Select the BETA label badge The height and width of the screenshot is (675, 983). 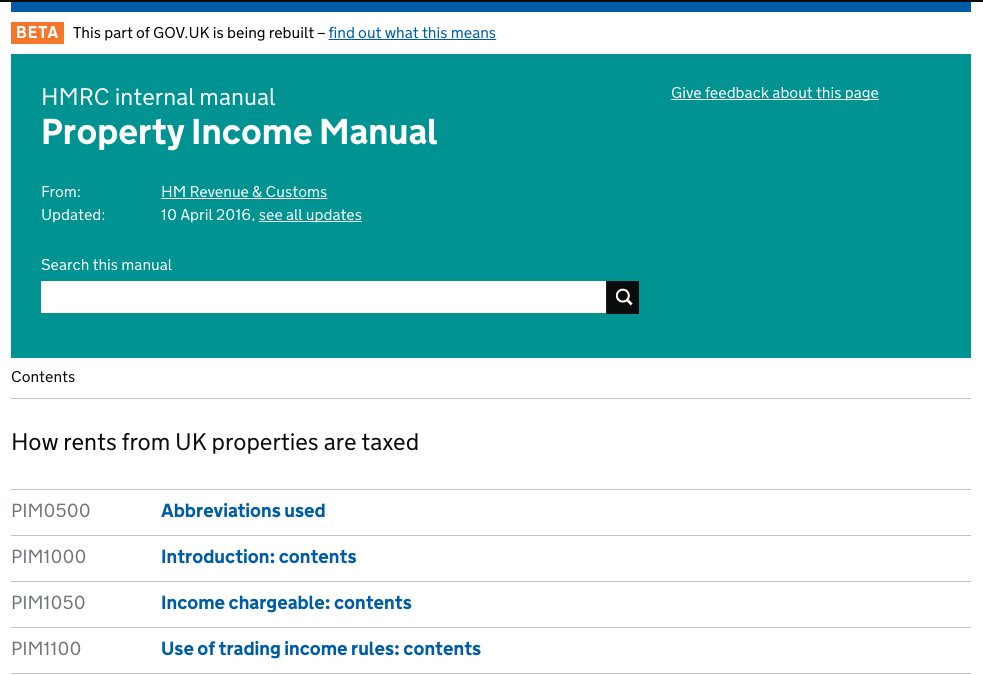point(38,33)
